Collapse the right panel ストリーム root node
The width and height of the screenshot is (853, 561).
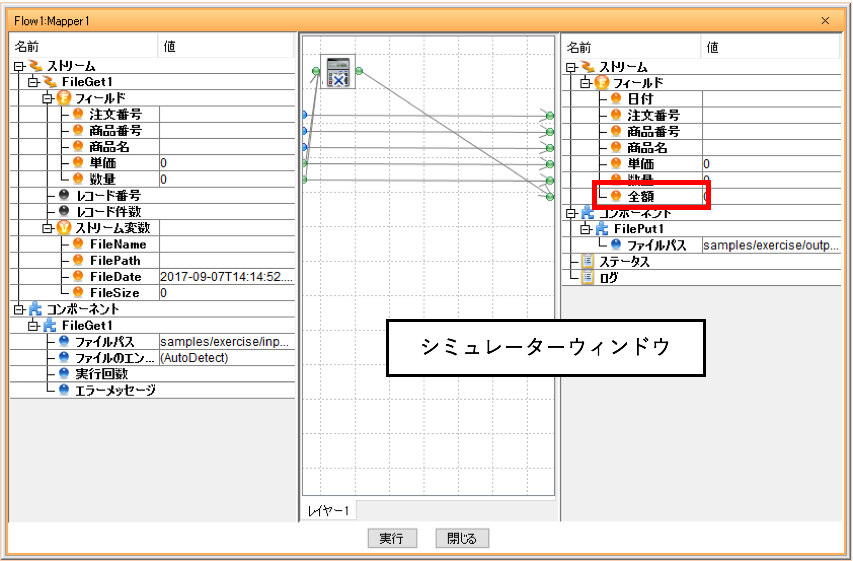[x=571, y=67]
